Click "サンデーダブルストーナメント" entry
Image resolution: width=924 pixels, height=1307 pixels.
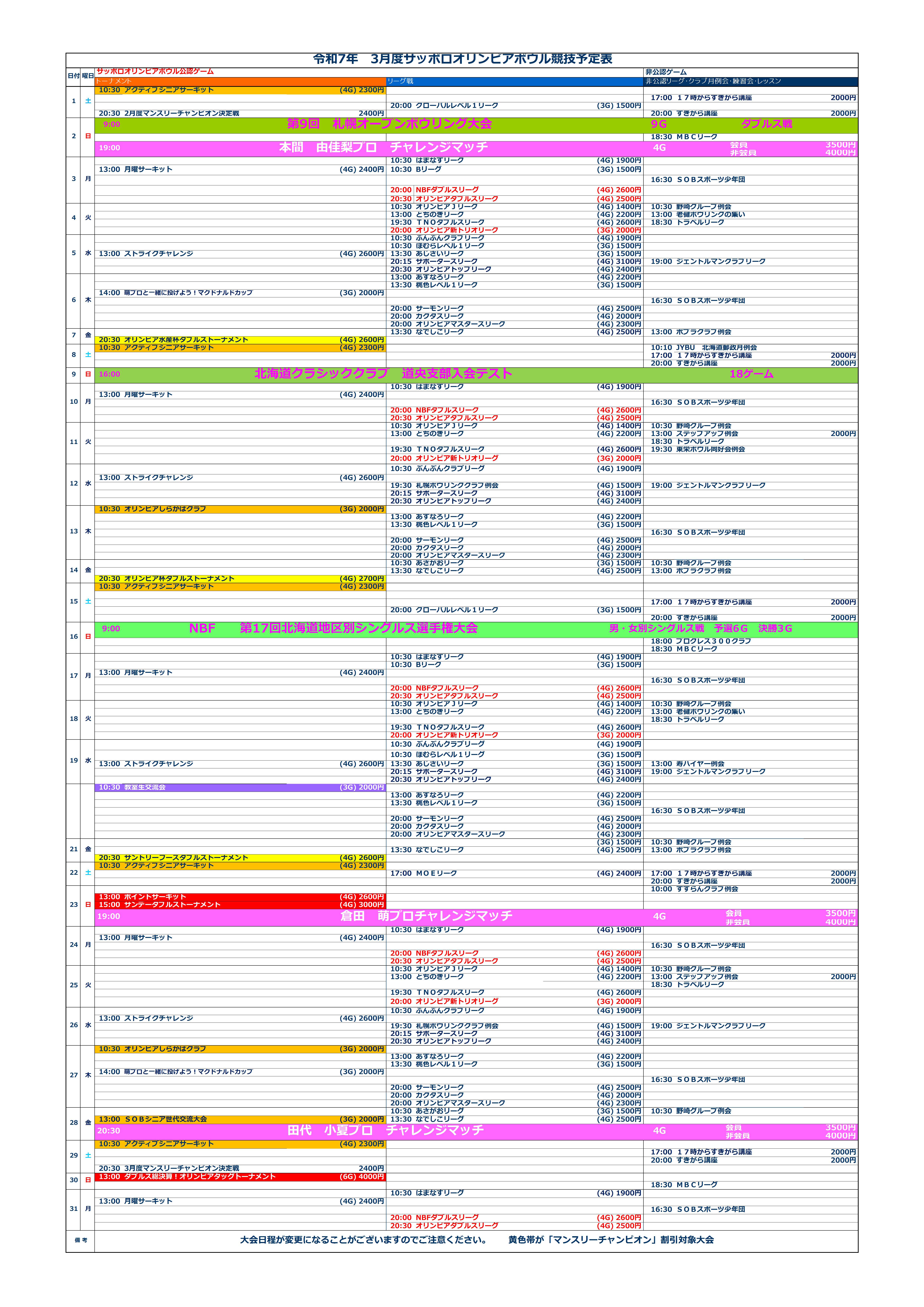click(172, 905)
